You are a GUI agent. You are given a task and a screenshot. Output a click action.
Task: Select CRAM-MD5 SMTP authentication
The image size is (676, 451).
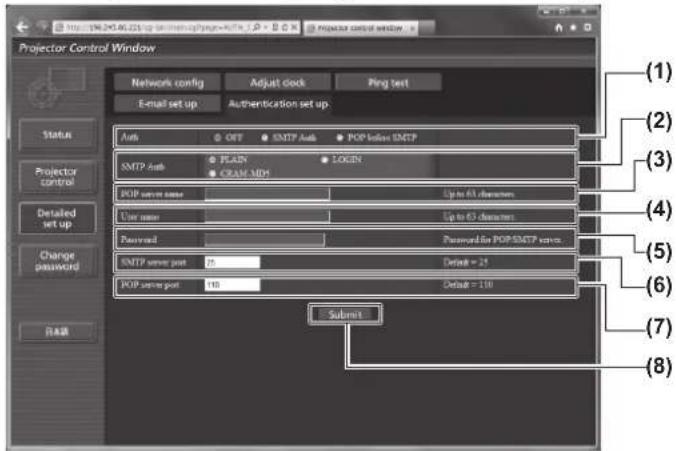click(212, 173)
